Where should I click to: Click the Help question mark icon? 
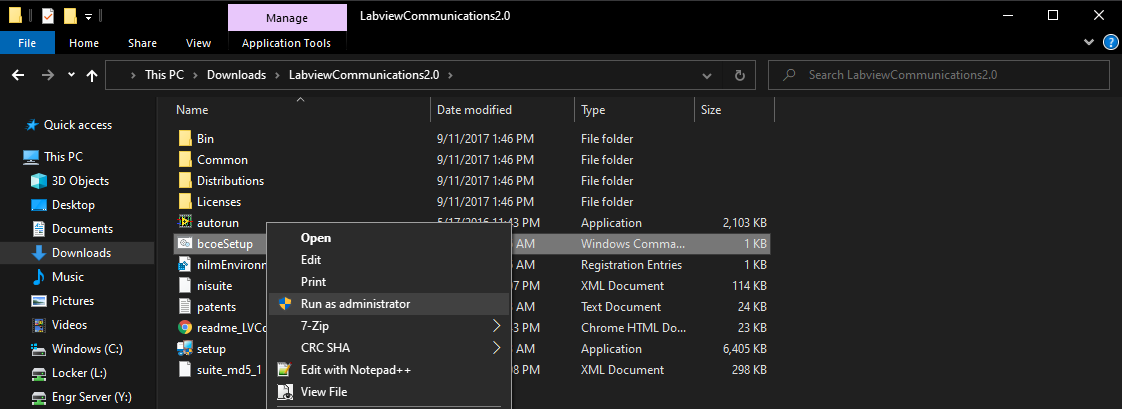point(1110,43)
